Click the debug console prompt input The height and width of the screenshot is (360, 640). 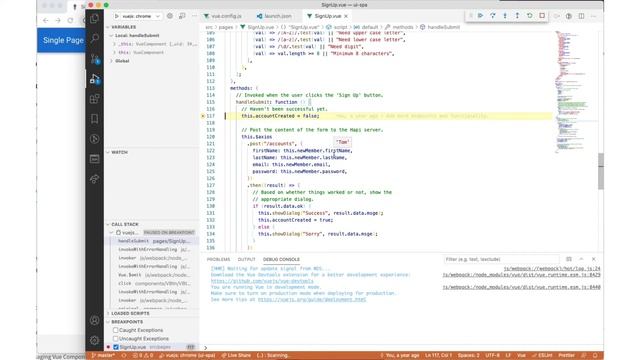tap(404, 348)
